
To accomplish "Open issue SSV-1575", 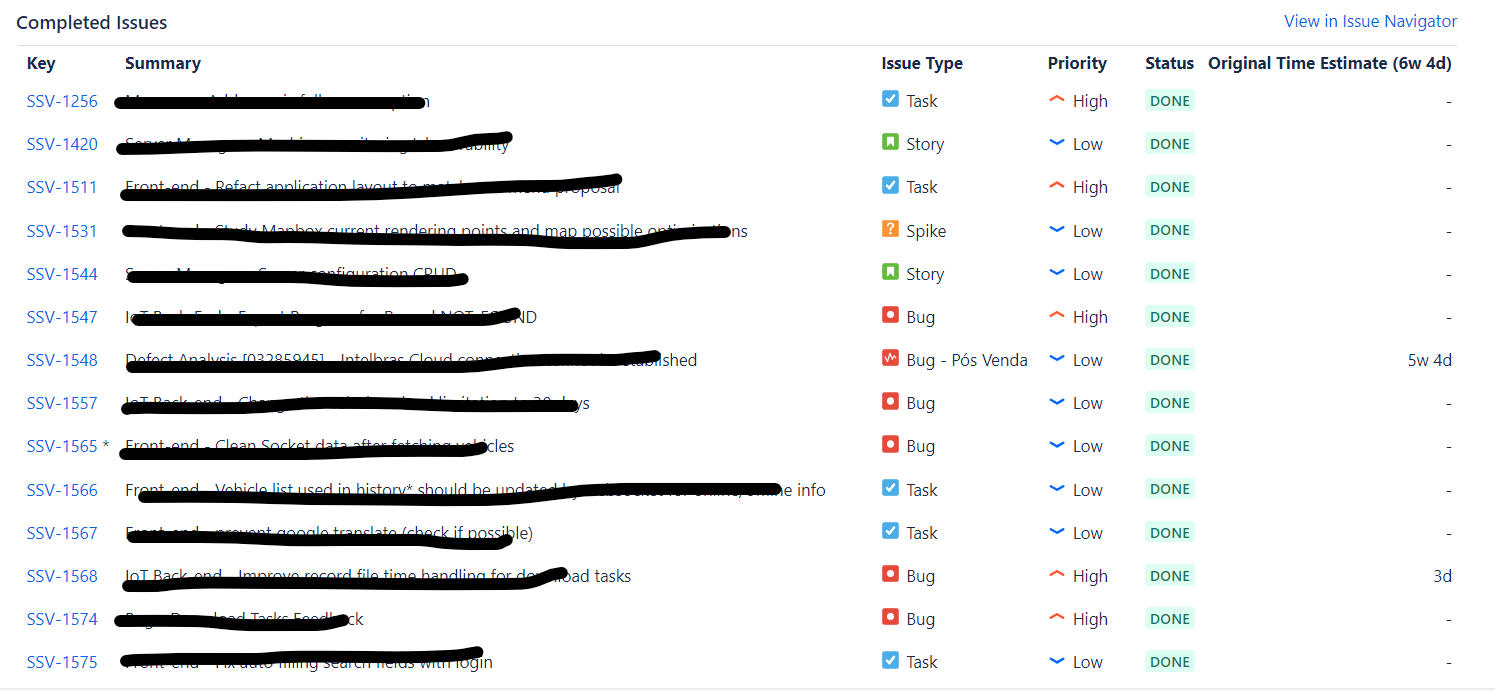I will tap(62, 661).
